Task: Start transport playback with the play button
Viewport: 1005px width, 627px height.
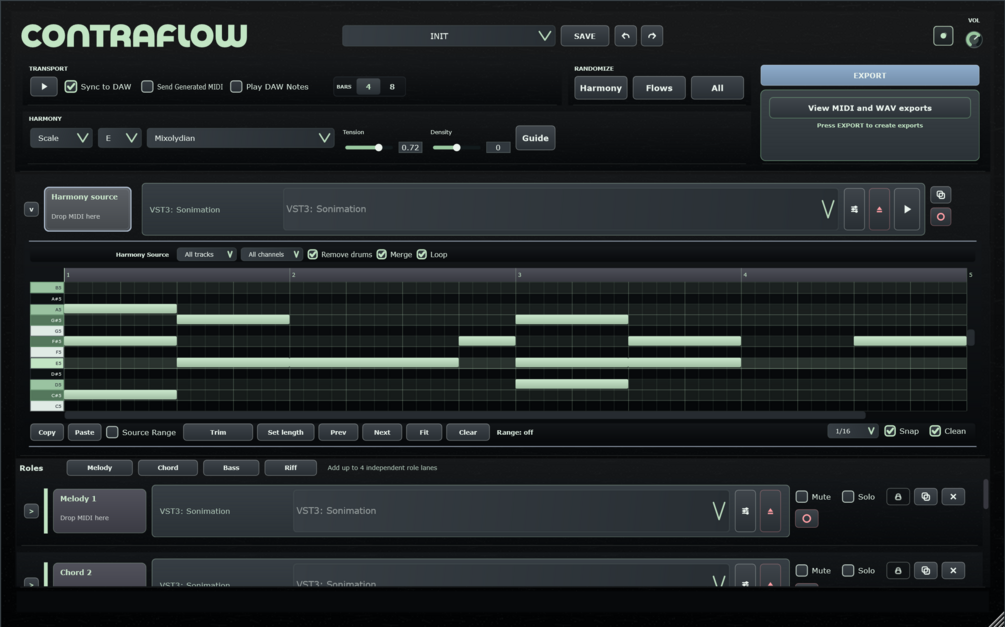Action: (44, 87)
